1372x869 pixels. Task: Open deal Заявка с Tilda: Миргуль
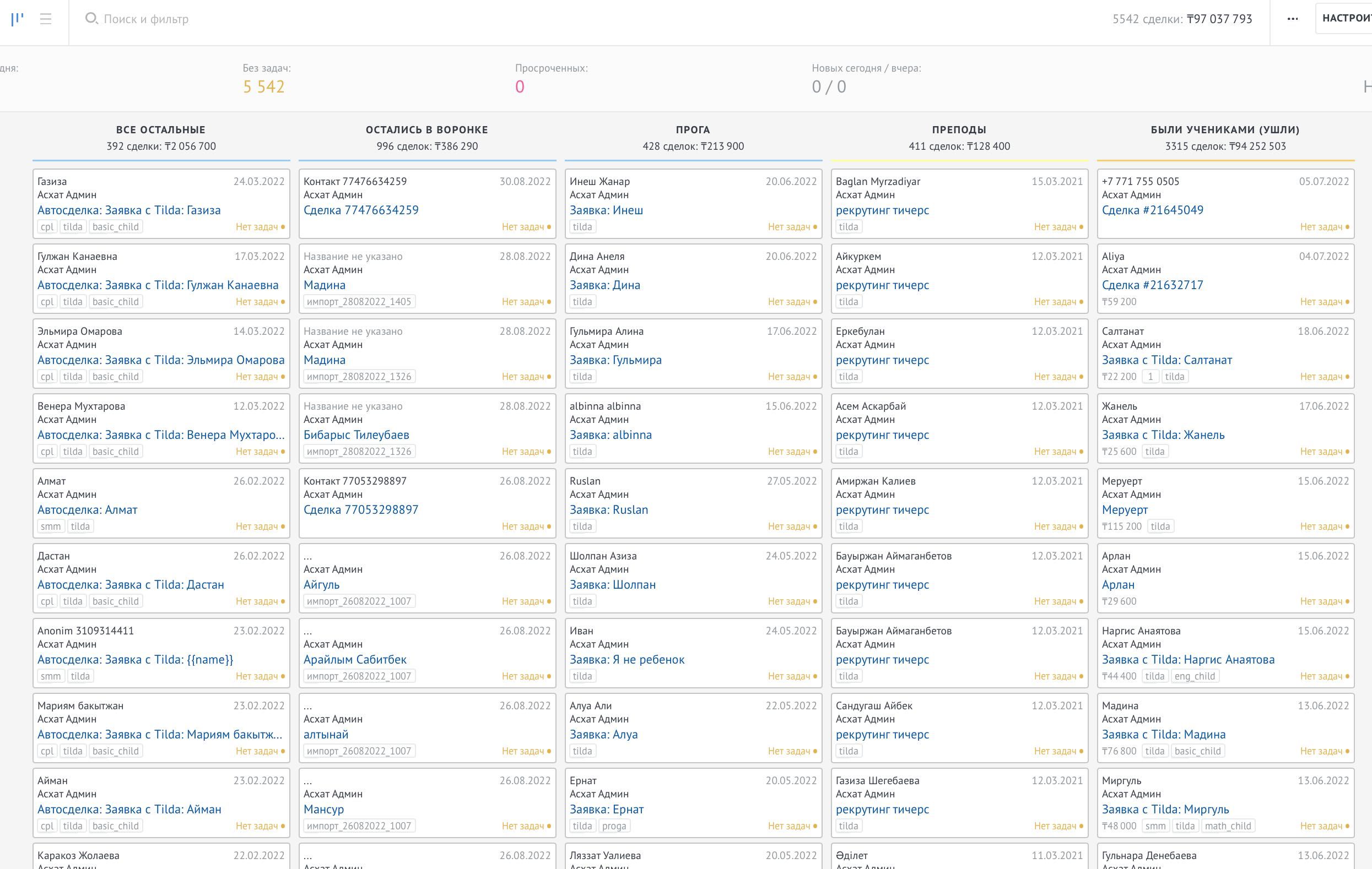coord(1165,809)
